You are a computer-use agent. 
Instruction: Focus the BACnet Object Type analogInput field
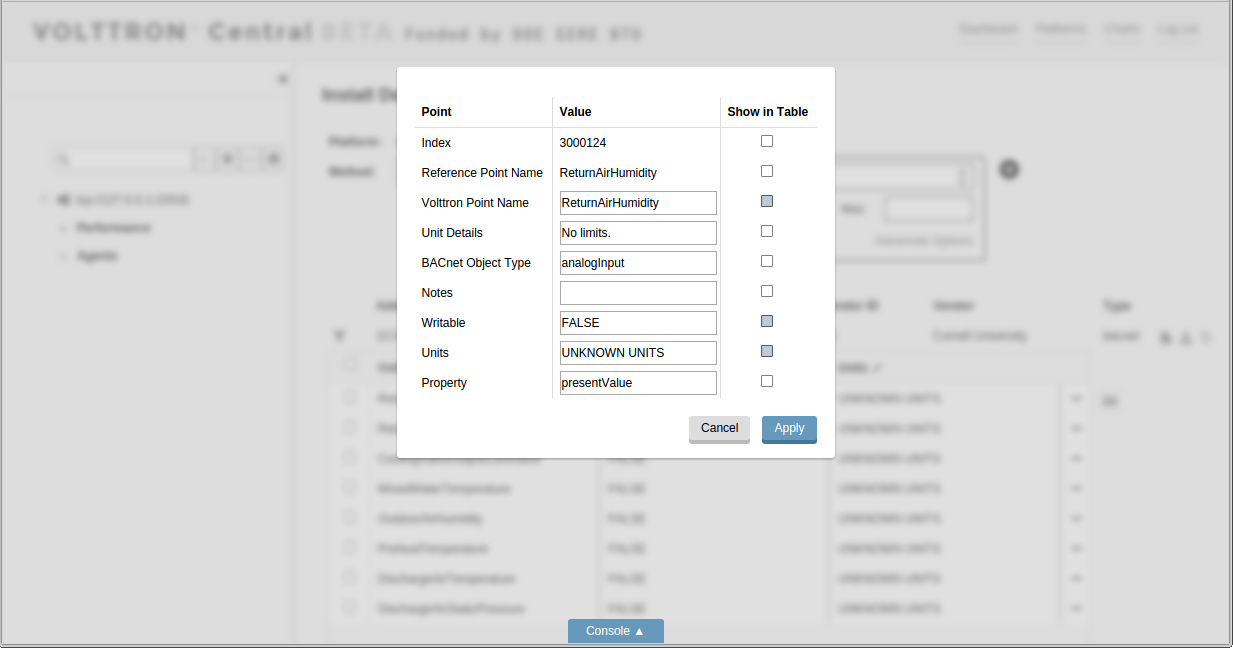coord(638,263)
